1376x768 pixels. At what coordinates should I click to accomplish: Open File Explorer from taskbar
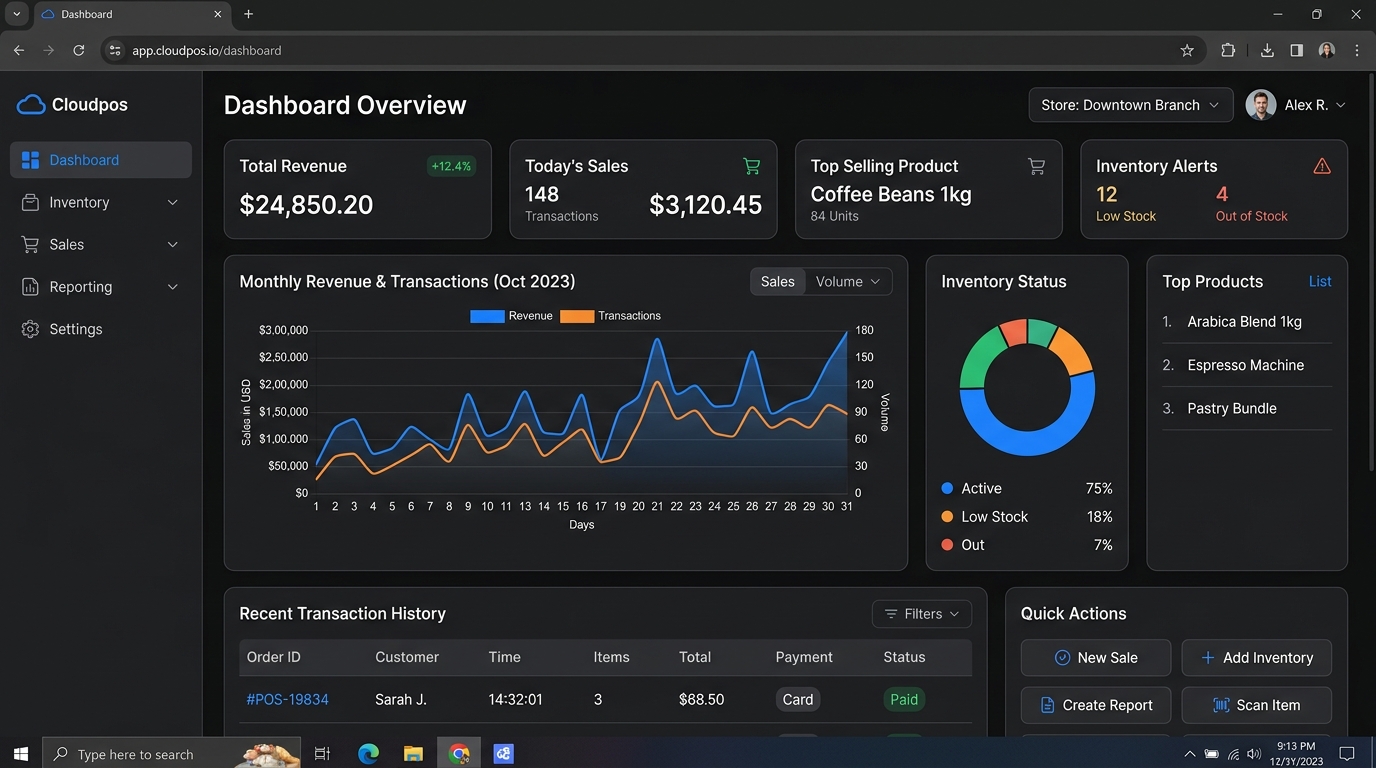(413, 754)
